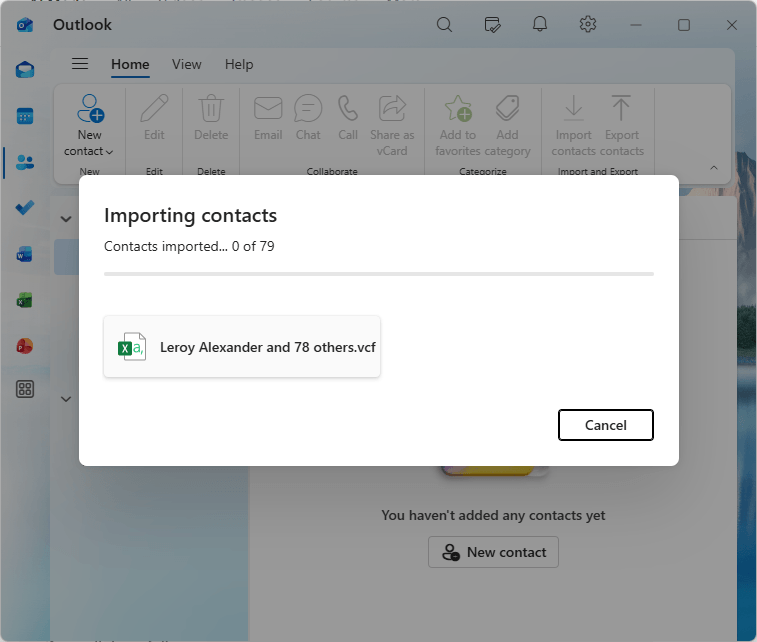Screen dimensions: 757x642
Task: Click the Leroy Alexander vcf file card
Action: pyautogui.click(x=242, y=347)
